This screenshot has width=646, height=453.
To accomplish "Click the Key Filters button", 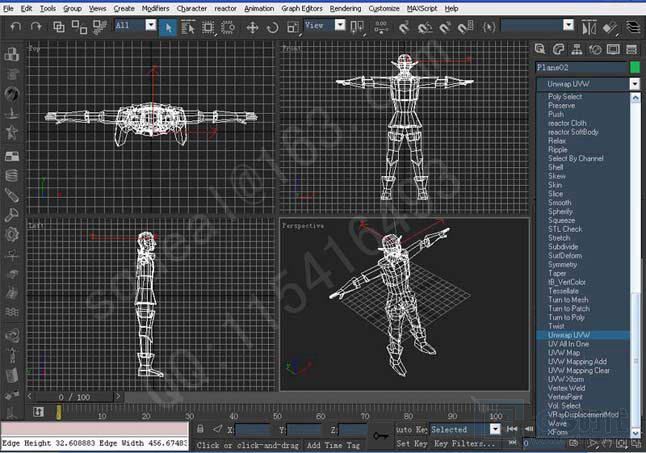I will coord(465,444).
